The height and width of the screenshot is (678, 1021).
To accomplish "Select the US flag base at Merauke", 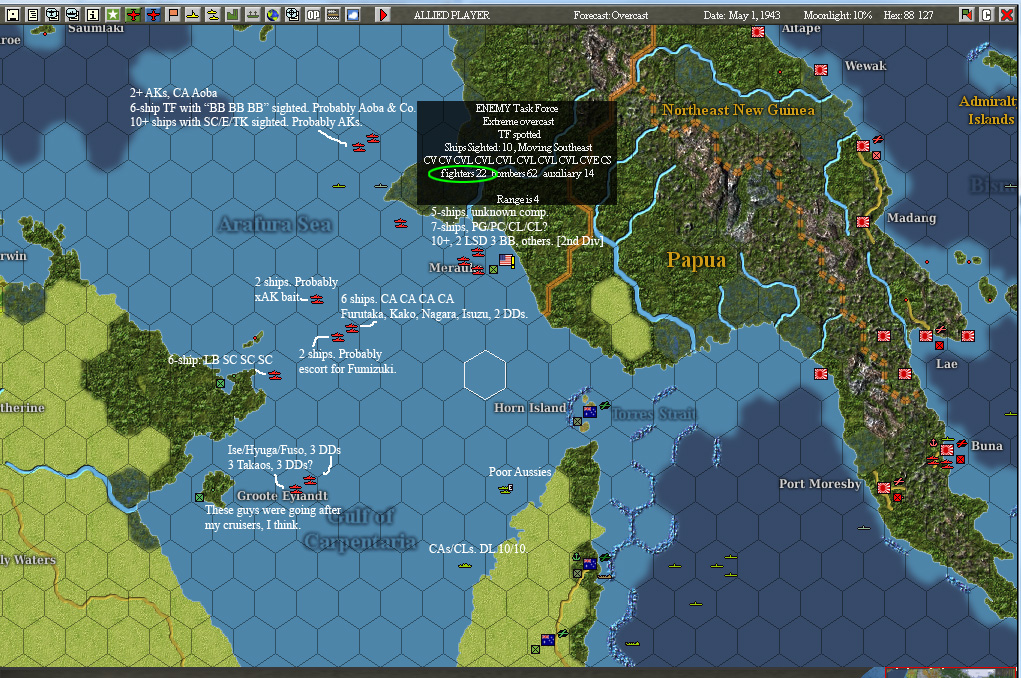I will click(507, 261).
